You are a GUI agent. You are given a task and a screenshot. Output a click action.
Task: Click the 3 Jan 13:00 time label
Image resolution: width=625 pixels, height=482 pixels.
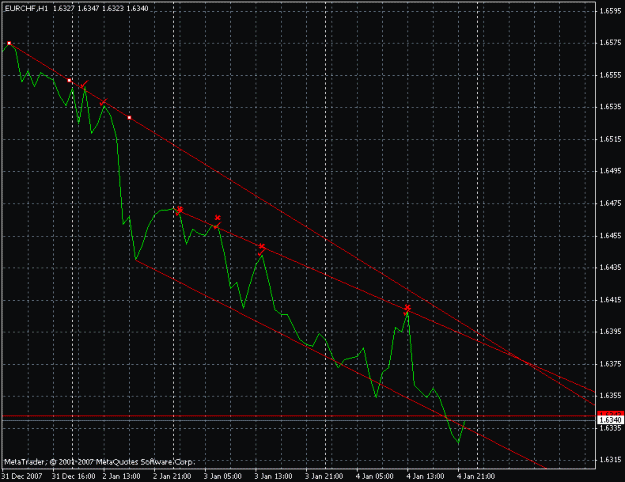273,476
